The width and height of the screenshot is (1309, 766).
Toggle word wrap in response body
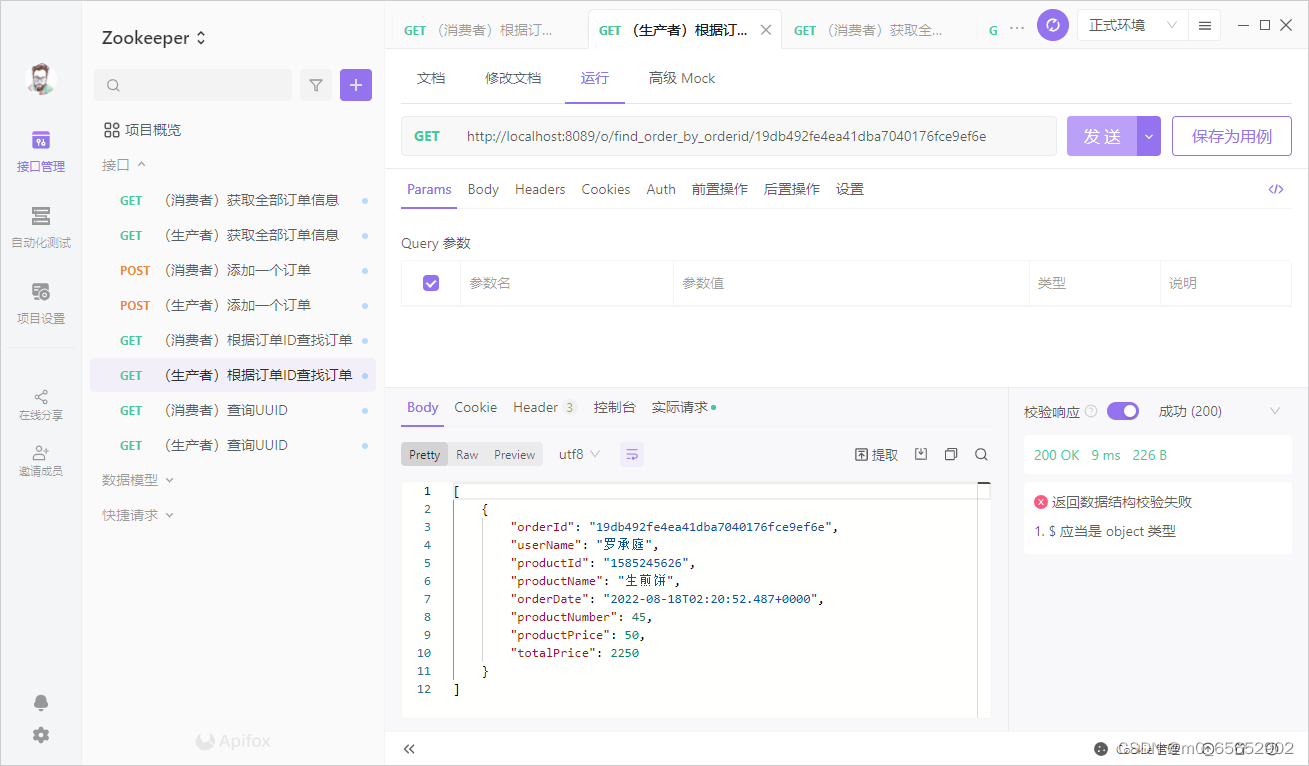[x=632, y=454]
